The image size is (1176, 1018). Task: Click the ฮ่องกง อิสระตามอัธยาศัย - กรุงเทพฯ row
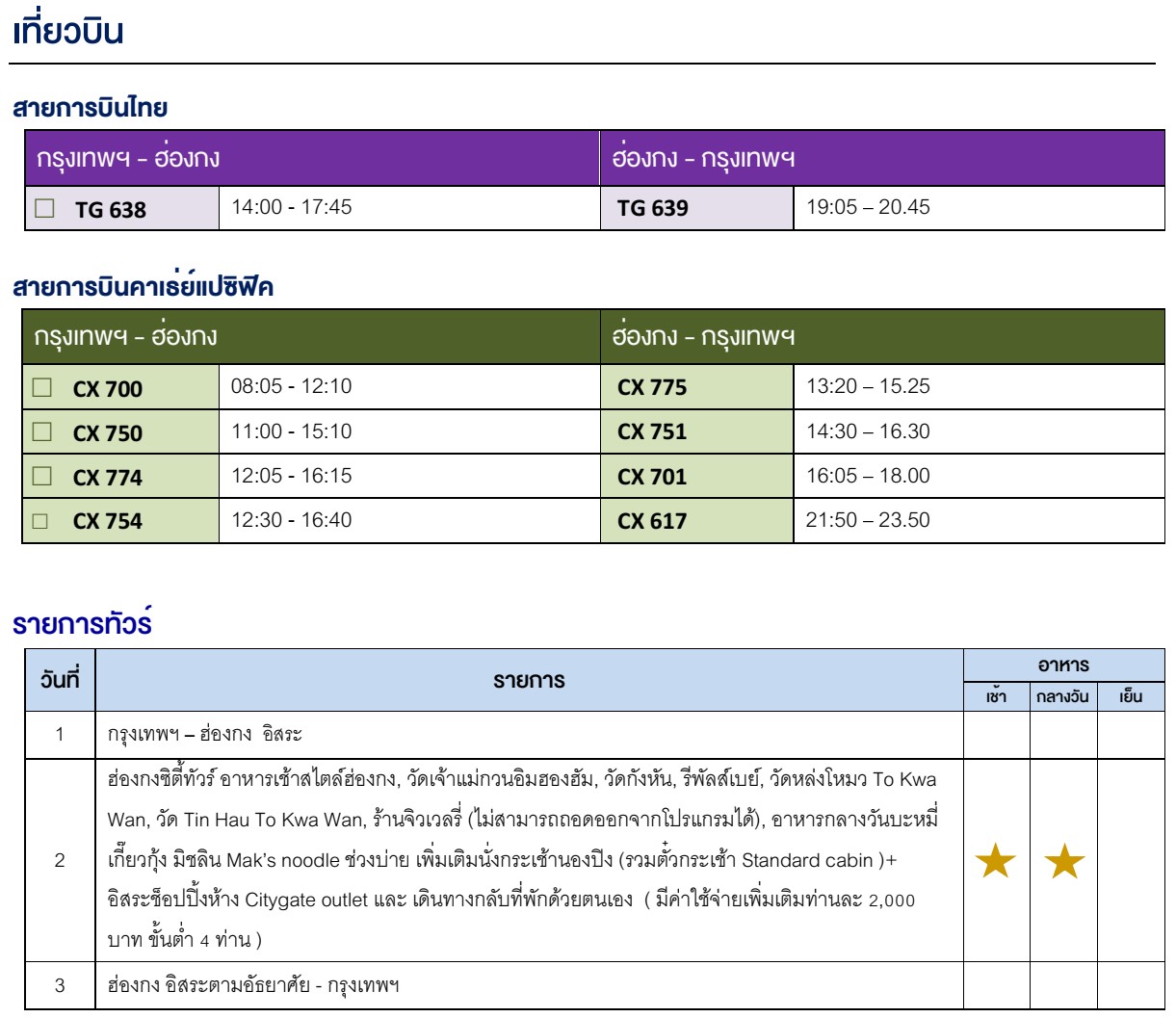[x=529, y=985]
